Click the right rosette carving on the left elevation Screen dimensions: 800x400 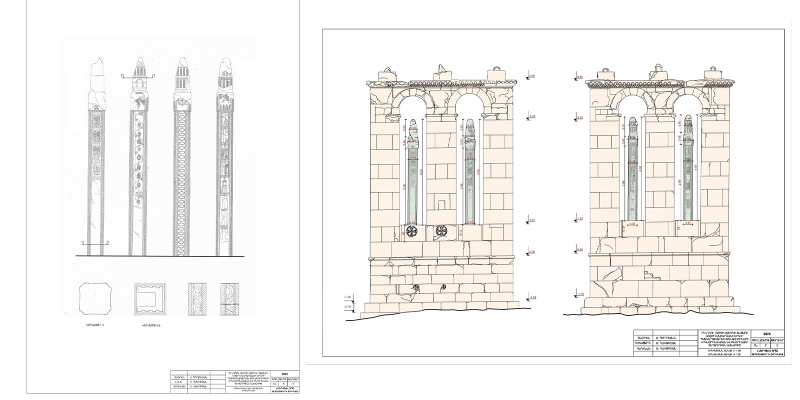pos(441,232)
